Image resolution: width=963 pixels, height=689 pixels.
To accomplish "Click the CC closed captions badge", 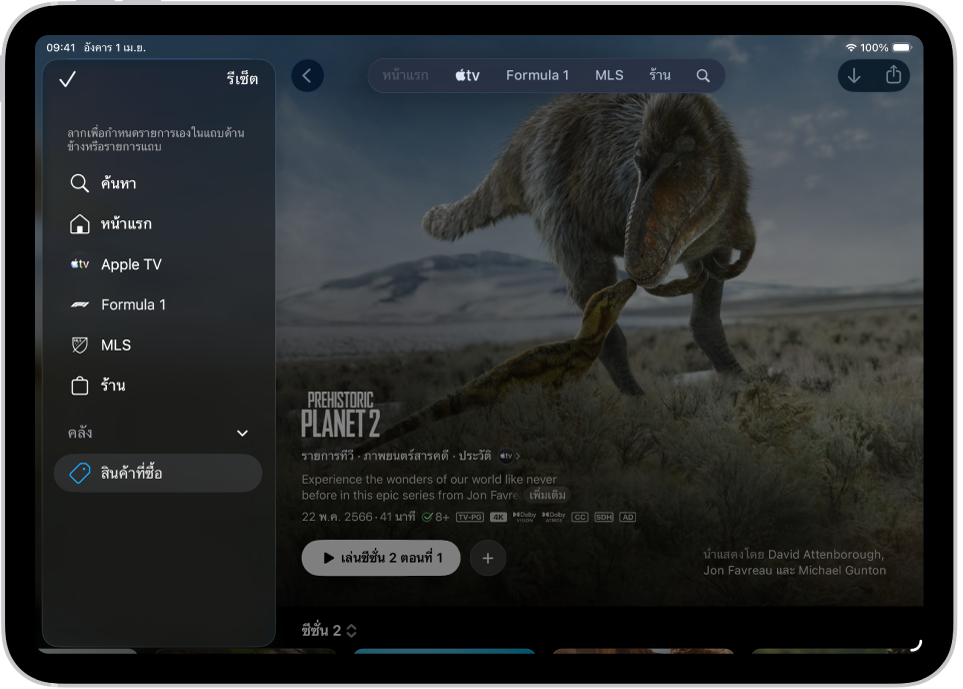I will [580, 517].
